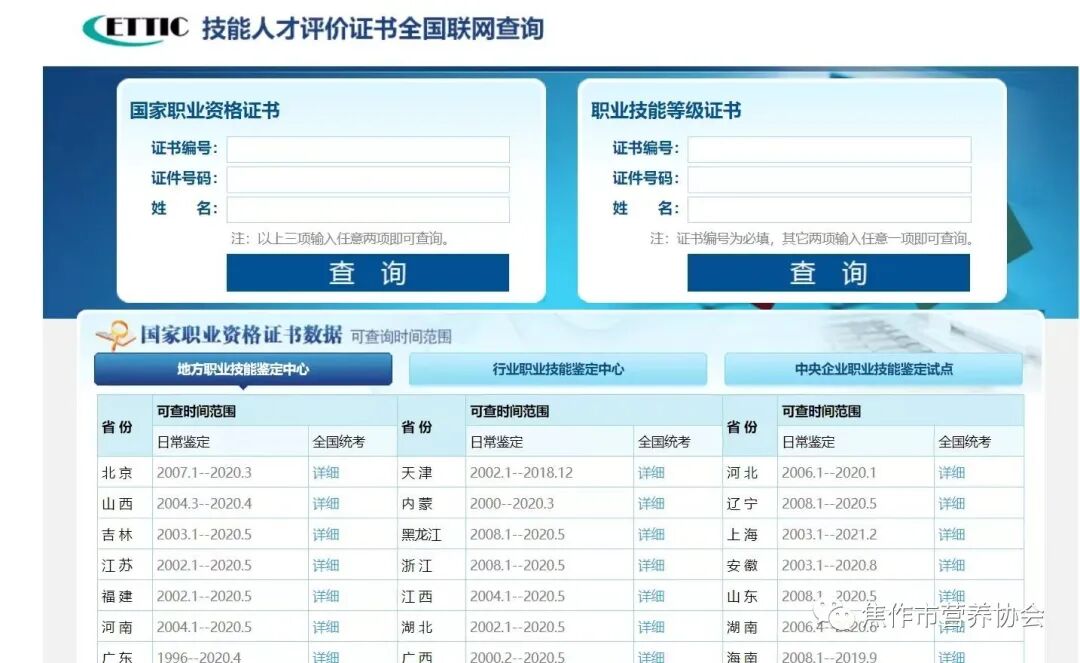Click 河北 date range 2006.1--2020.1
1080x663 pixels.
click(x=829, y=473)
